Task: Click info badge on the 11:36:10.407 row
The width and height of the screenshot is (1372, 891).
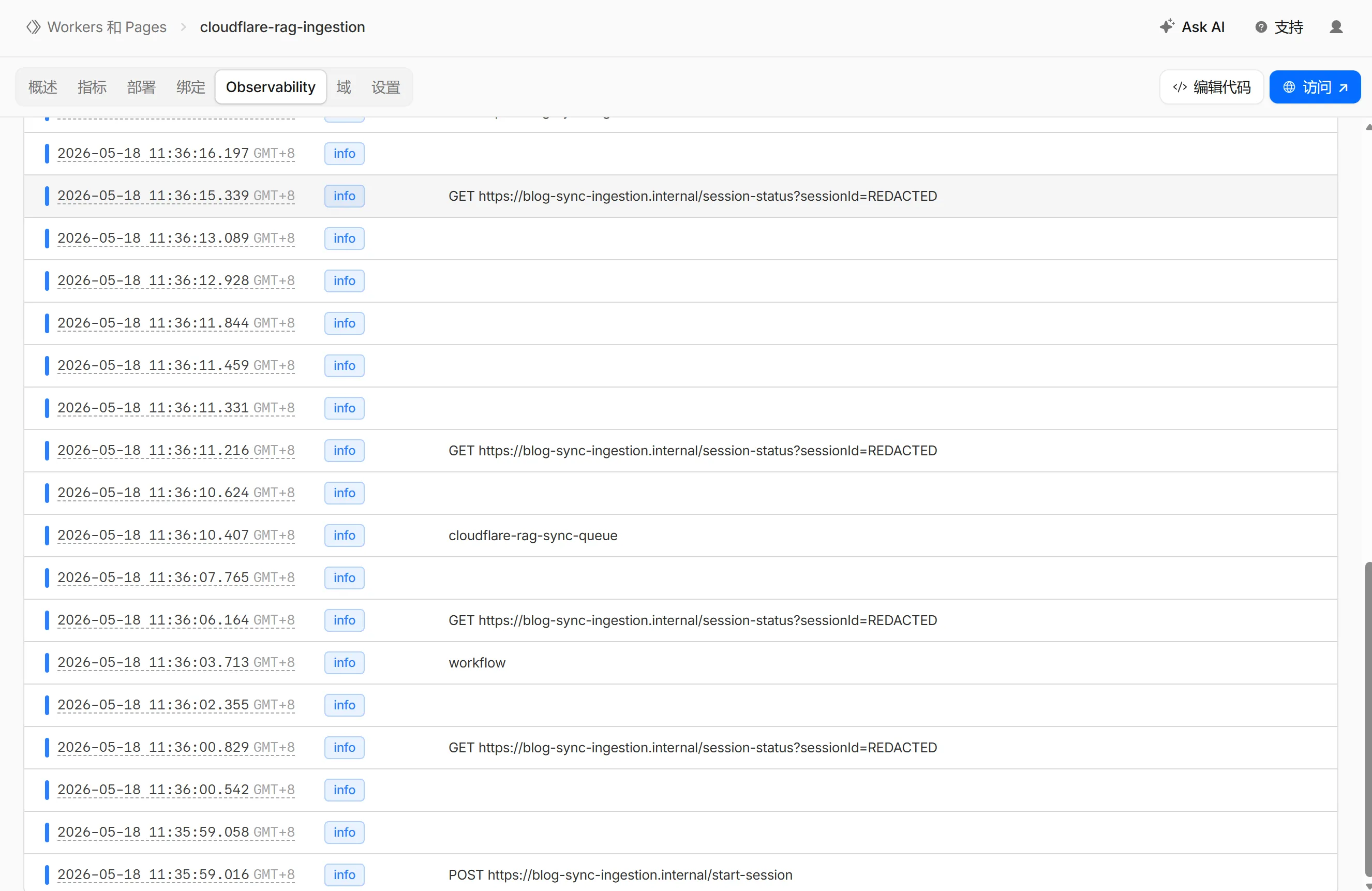Action: coord(344,535)
